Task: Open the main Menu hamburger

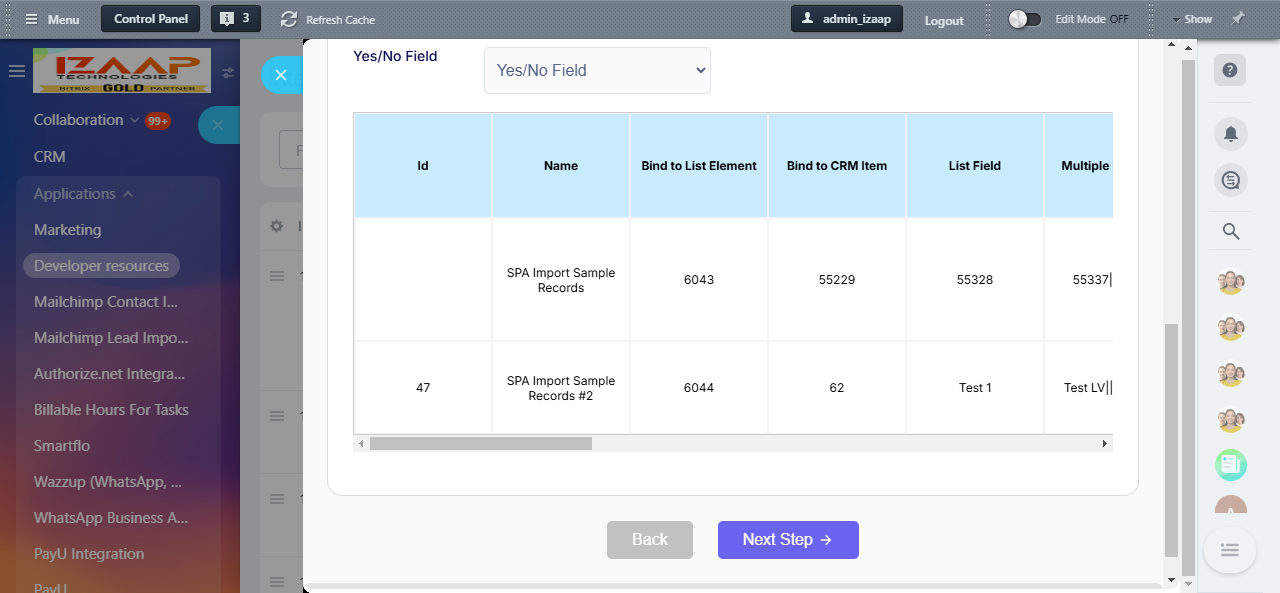Action: point(51,19)
